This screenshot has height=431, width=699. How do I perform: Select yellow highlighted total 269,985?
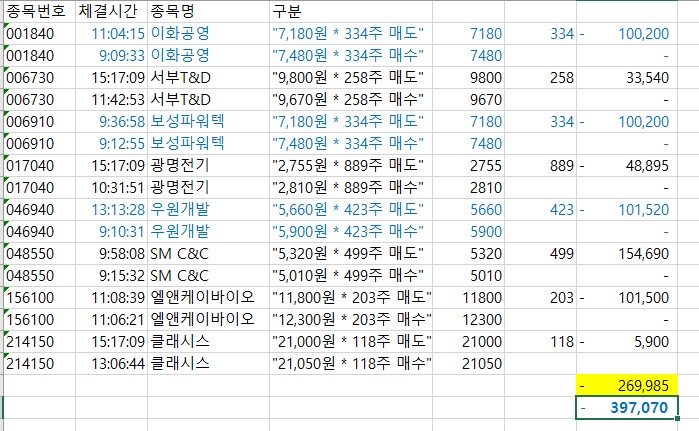click(x=627, y=386)
